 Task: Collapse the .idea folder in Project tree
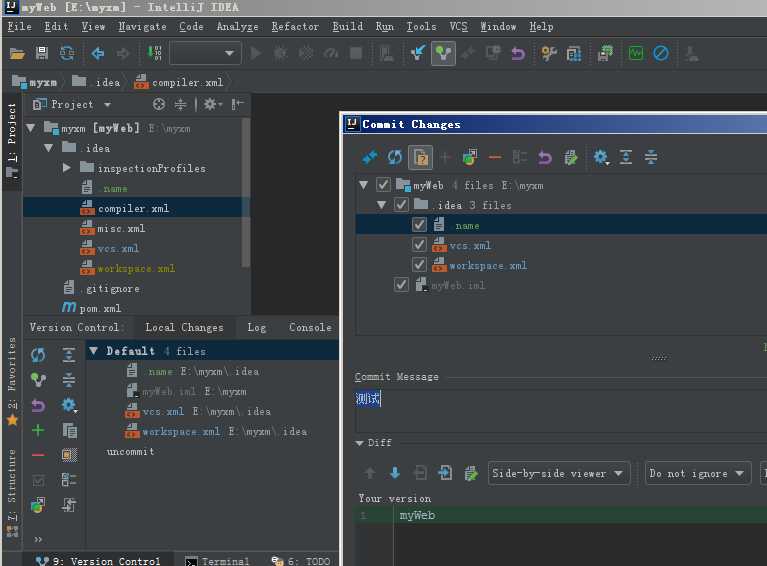[48, 148]
